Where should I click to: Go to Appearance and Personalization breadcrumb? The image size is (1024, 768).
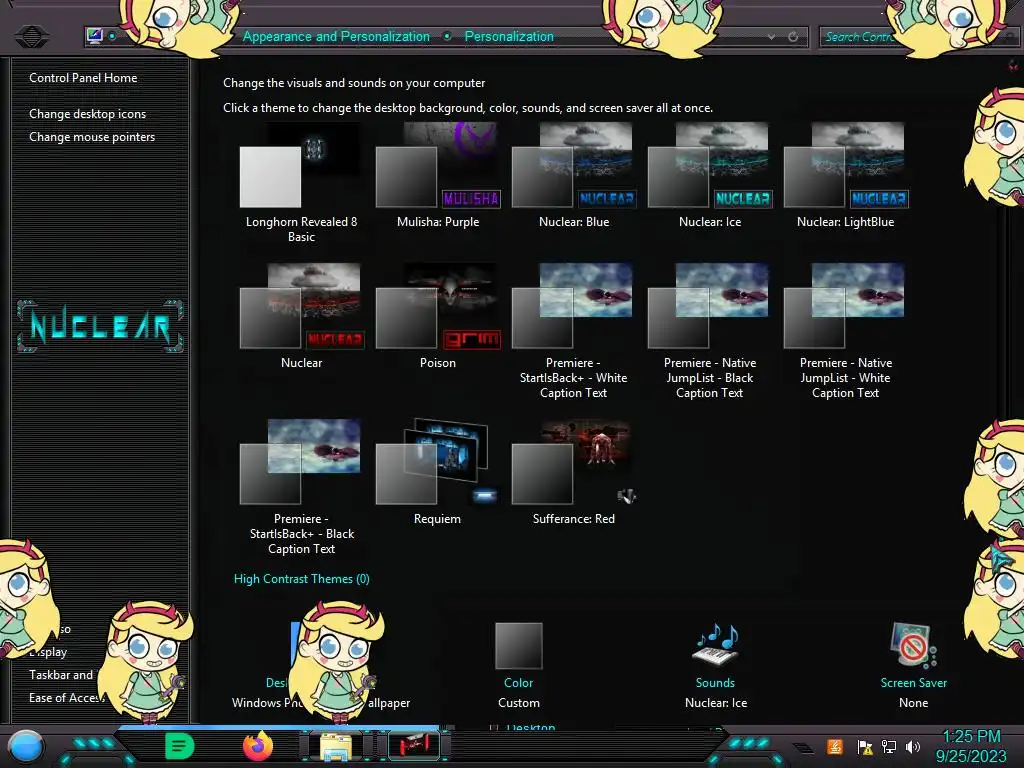336,37
